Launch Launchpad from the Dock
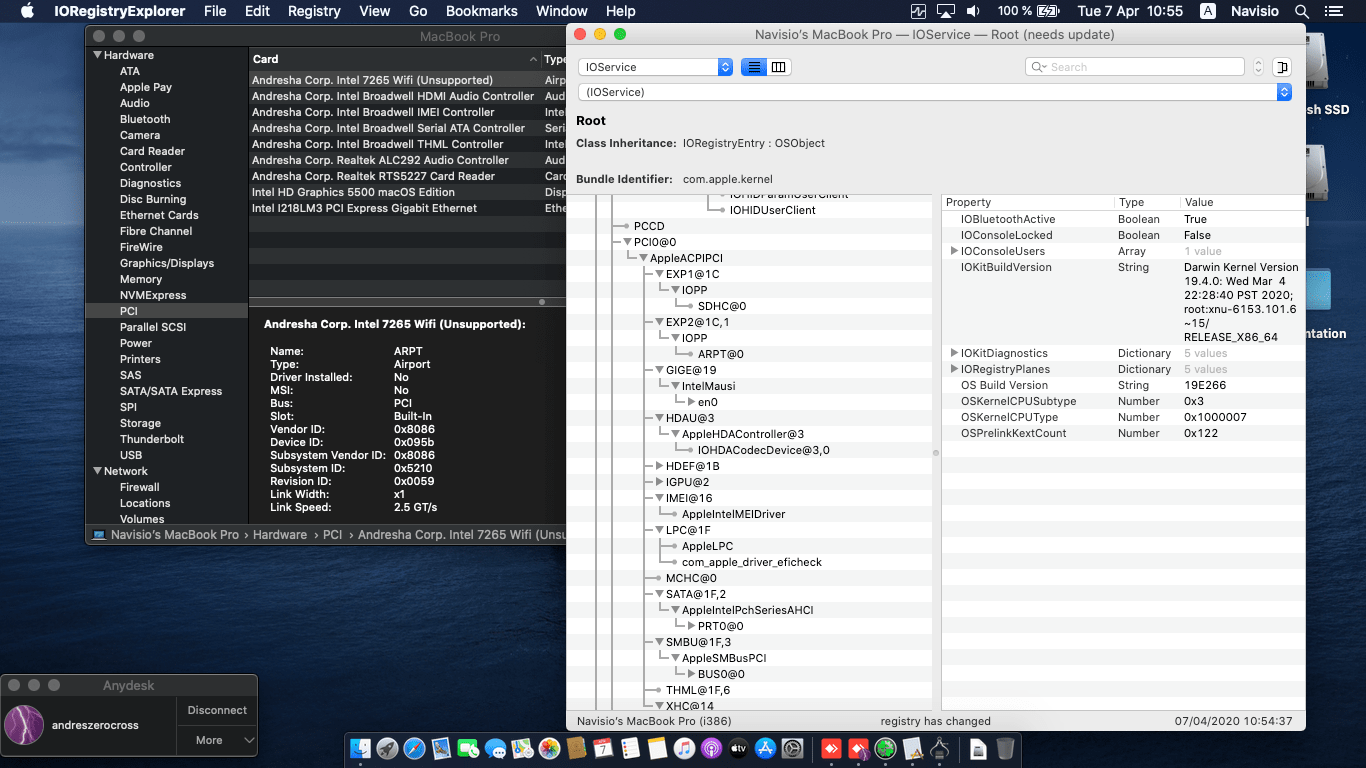Image resolution: width=1366 pixels, height=768 pixels. pyautogui.click(x=387, y=748)
